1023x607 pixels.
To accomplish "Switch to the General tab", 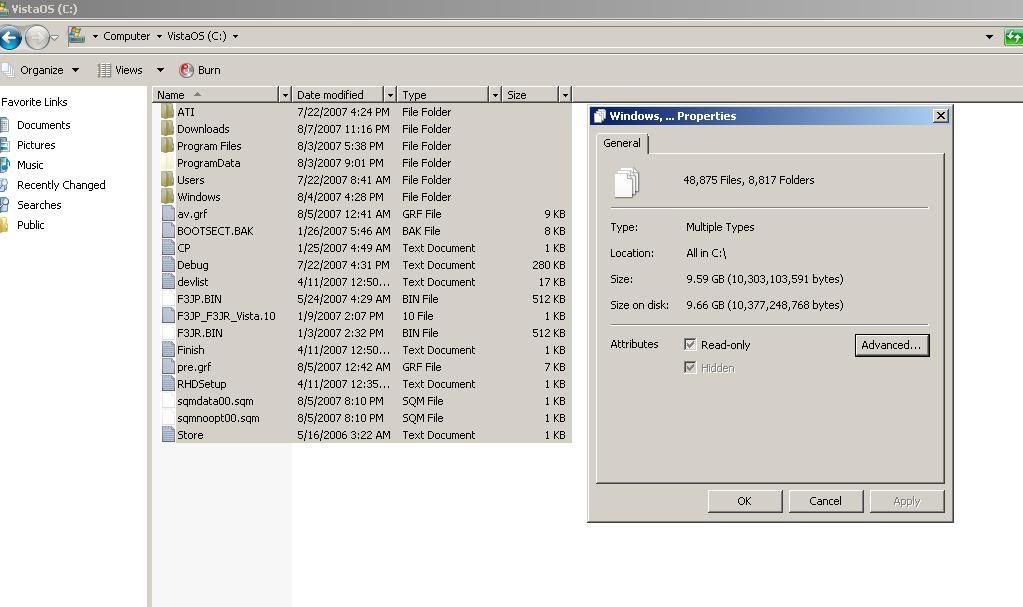I will click(621, 143).
